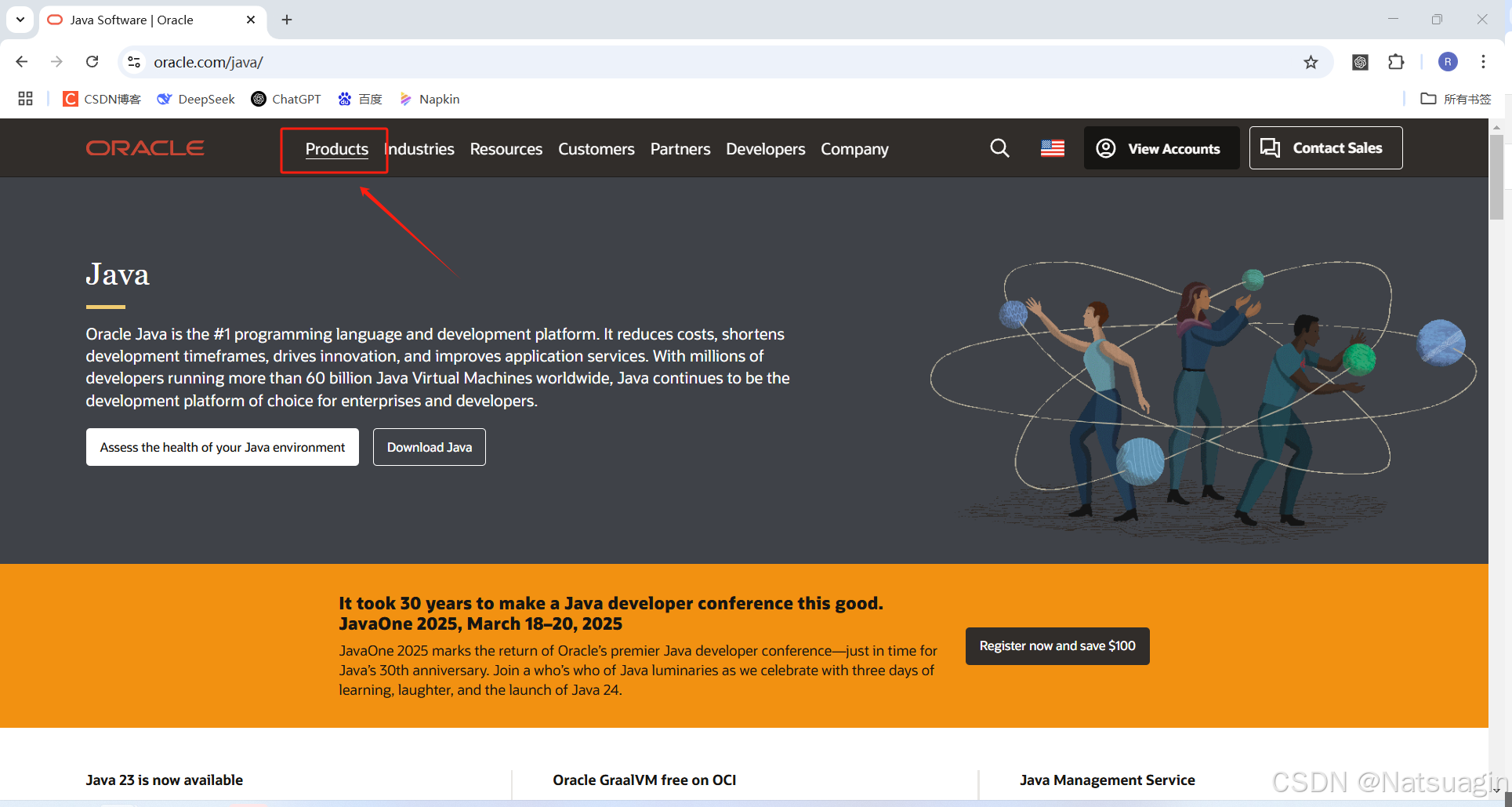
Task: Open the Developers menu
Action: 766,149
